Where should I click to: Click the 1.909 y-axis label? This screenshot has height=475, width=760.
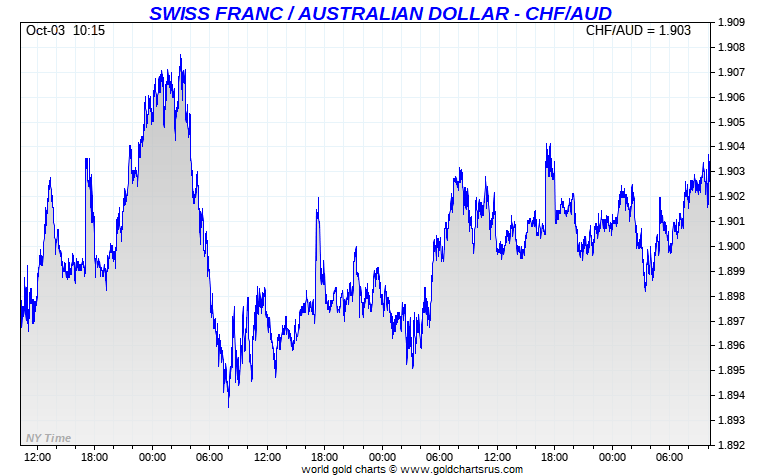[x=731, y=22]
